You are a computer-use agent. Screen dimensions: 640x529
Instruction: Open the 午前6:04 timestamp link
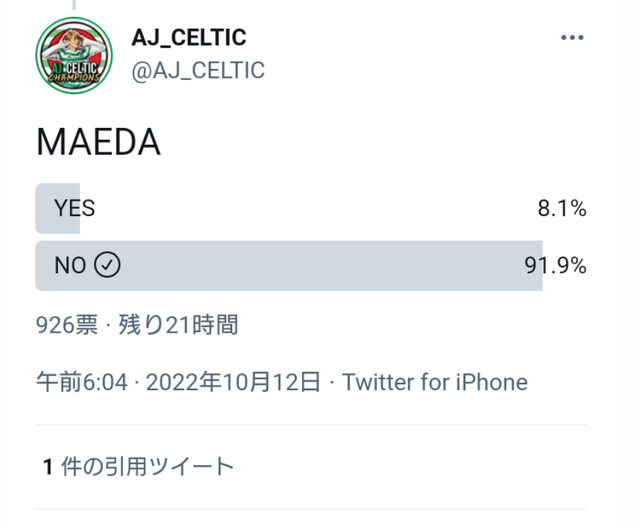82,382
